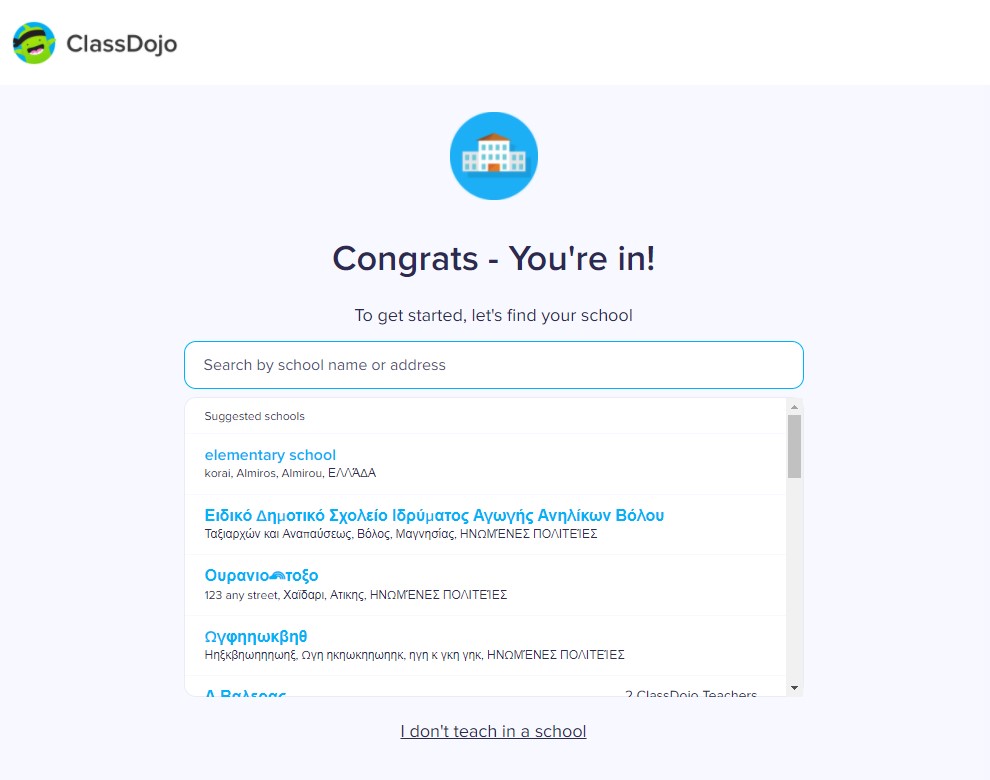Click the school list scrollbar thumb
The image size is (990, 780).
794,447
